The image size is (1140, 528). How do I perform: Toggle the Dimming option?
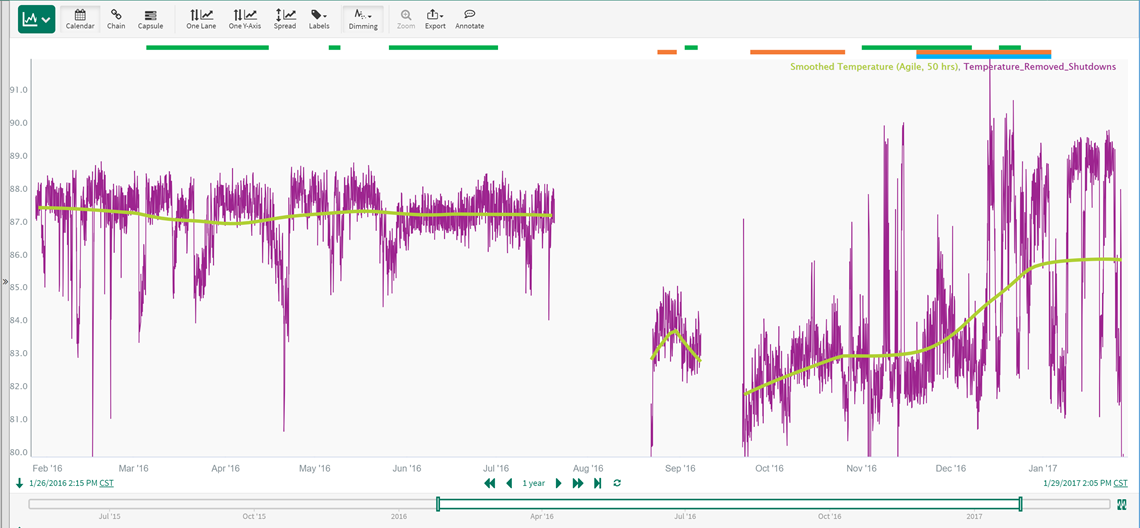point(363,19)
